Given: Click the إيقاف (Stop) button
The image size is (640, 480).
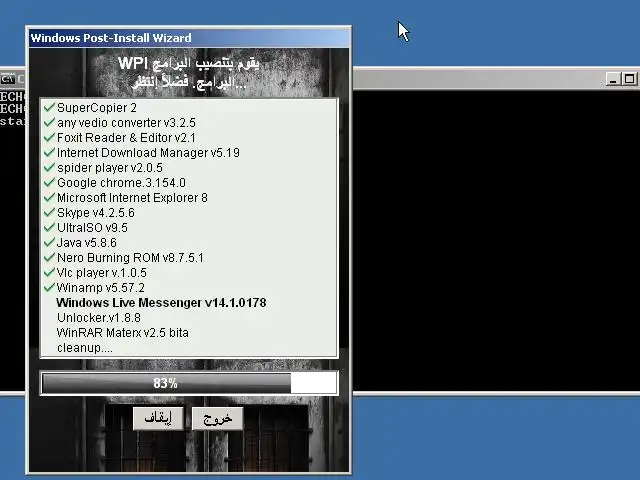Looking at the screenshot, I should click(158, 418).
